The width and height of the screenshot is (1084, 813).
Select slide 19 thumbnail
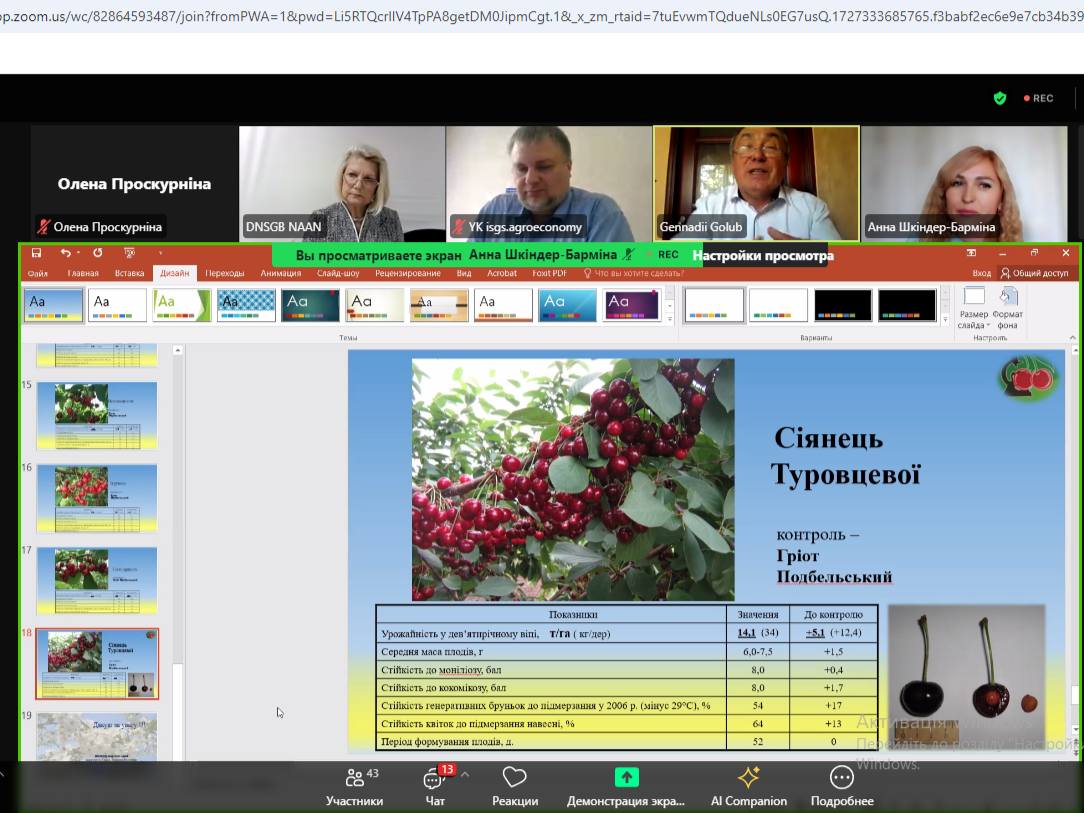97,737
